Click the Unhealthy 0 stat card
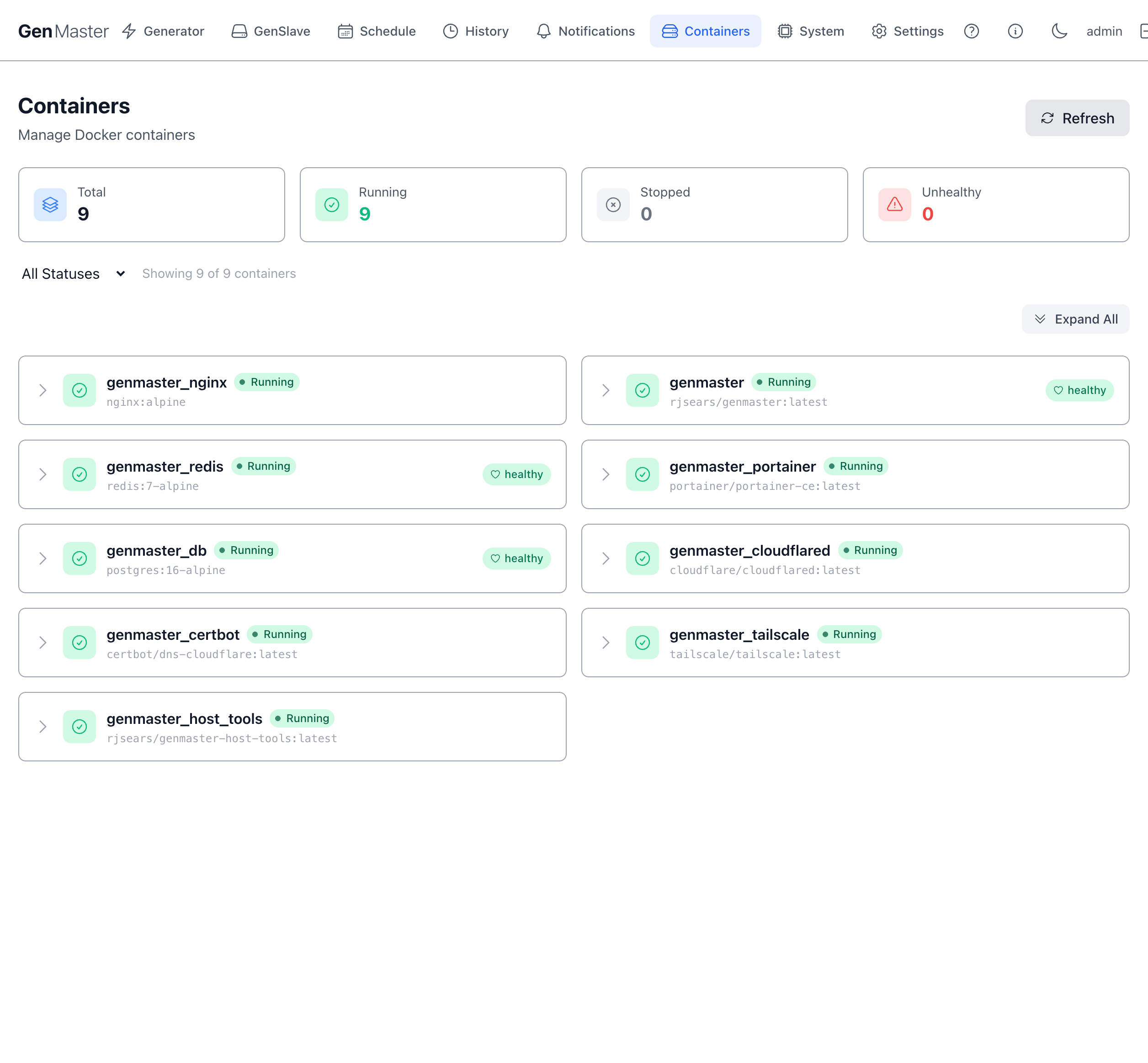The width and height of the screenshot is (1148, 1063). pos(996,205)
